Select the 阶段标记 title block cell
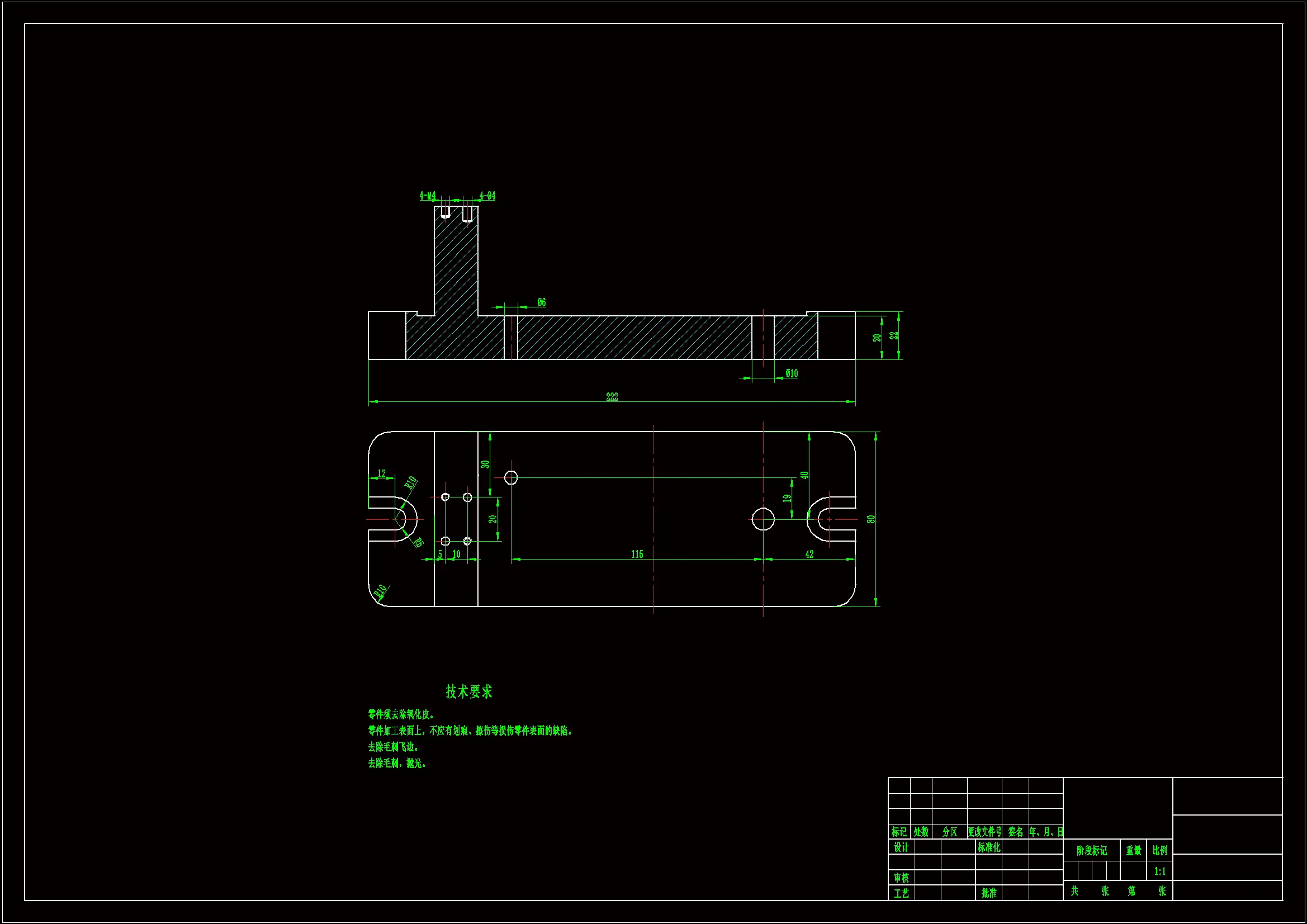Image resolution: width=1307 pixels, height=924 pixels. (x=1091, y=851)
